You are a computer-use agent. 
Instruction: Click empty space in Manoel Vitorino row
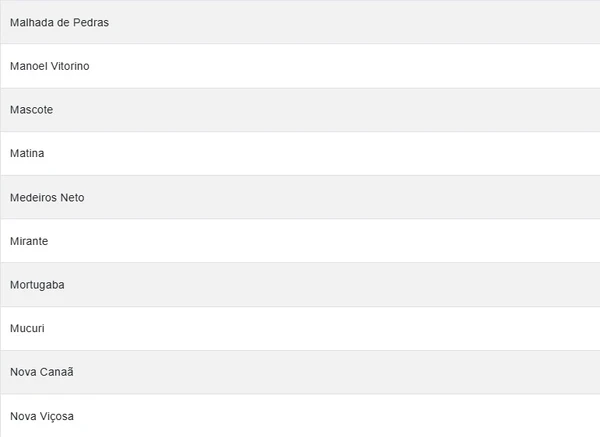tap(350, 66)
